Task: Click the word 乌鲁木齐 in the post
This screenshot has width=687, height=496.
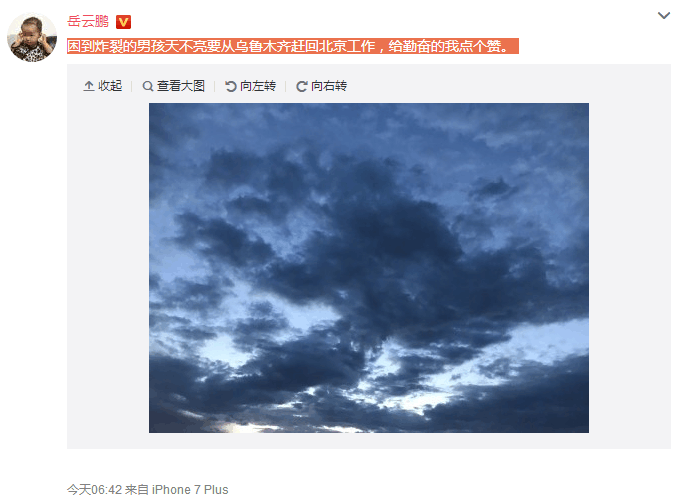Action: tap(262, 46)
